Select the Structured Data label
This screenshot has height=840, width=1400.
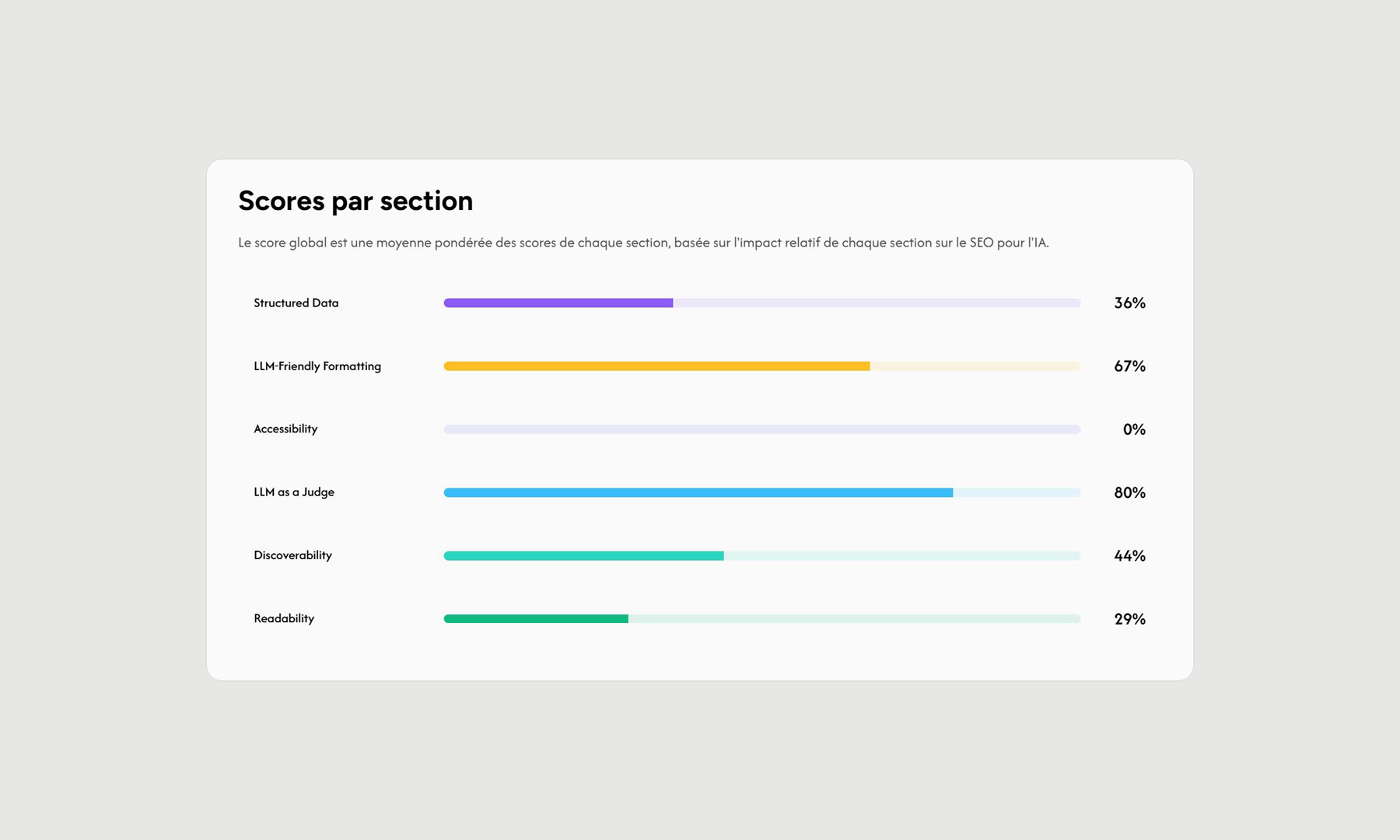point(296,303)
